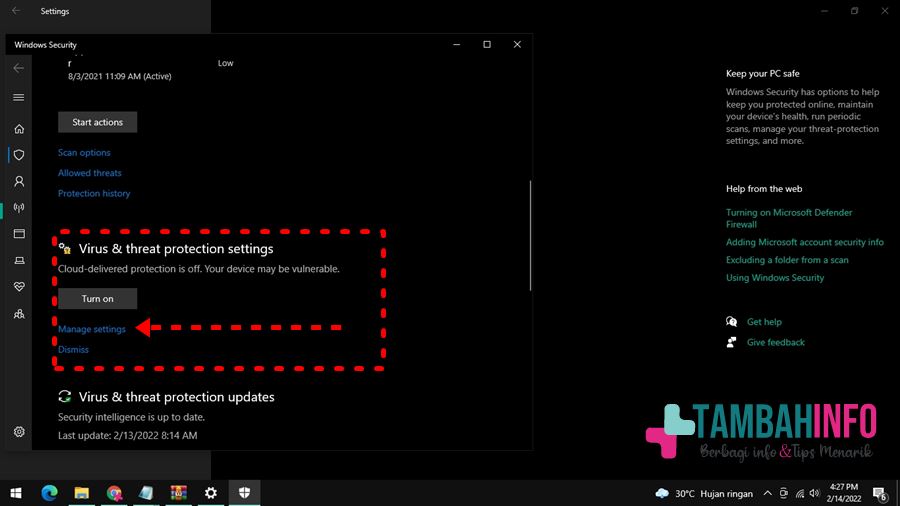The height and width of the screenshot is (506, 900).
Task: Open the notification action center
Action: (x=880, y=493)
